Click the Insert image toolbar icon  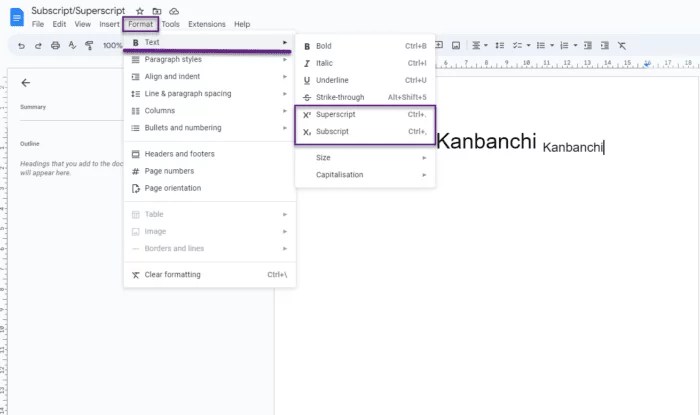pyautogui.click(x=456, y=45)
